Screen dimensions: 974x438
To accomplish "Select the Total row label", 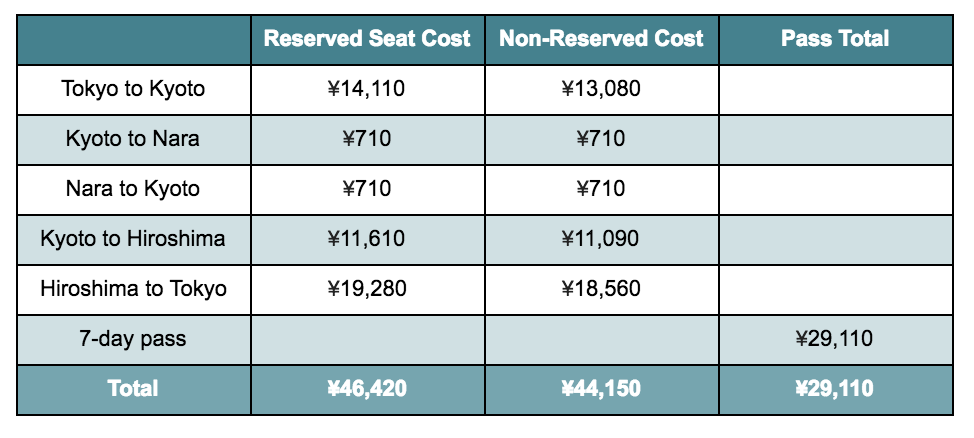I will click(134, 390).
